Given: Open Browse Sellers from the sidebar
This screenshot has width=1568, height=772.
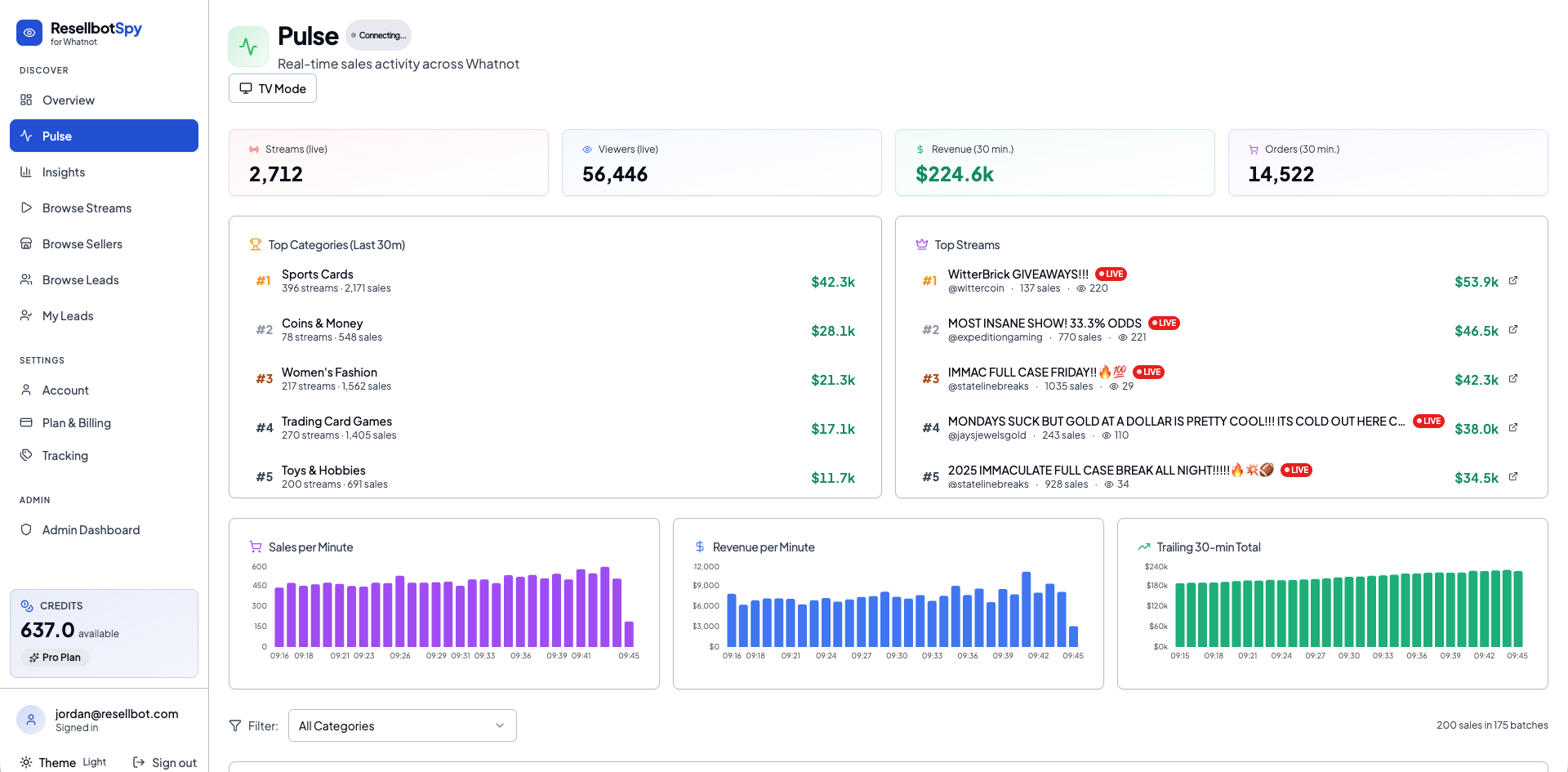Looking at the screenshot, I should (82, 243).
